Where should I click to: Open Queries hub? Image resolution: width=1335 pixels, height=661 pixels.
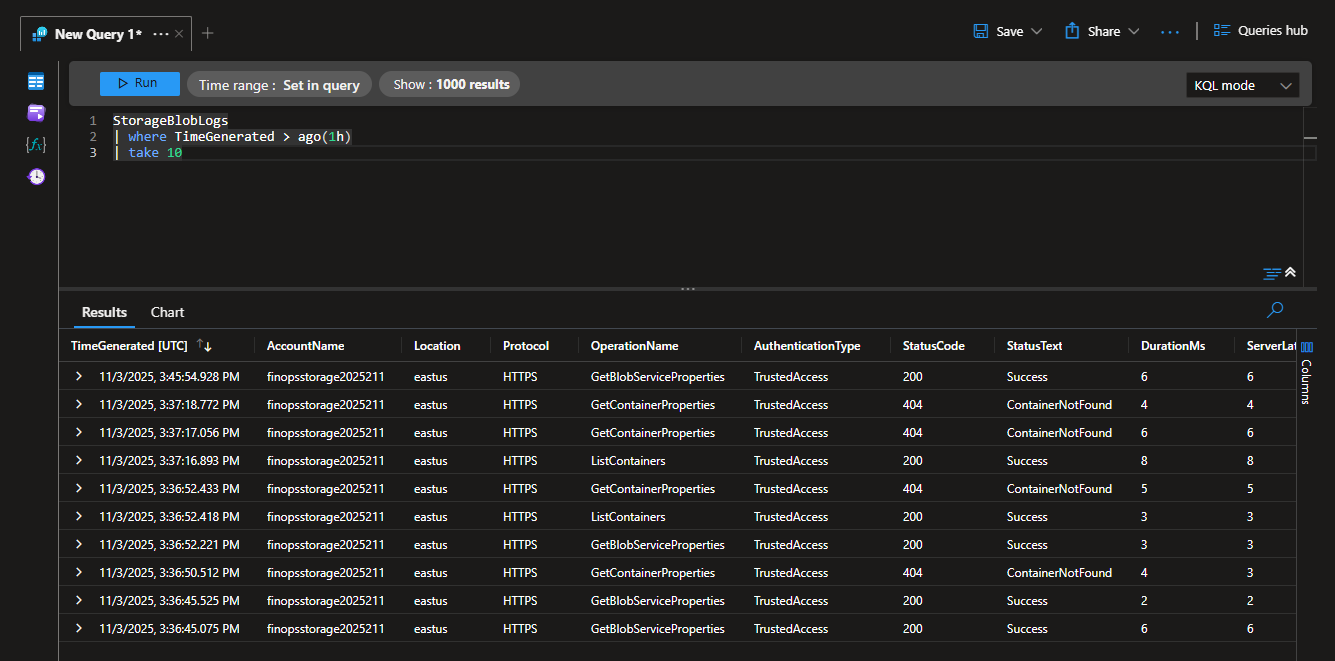pyautogui.click(x=1260, y=31)
